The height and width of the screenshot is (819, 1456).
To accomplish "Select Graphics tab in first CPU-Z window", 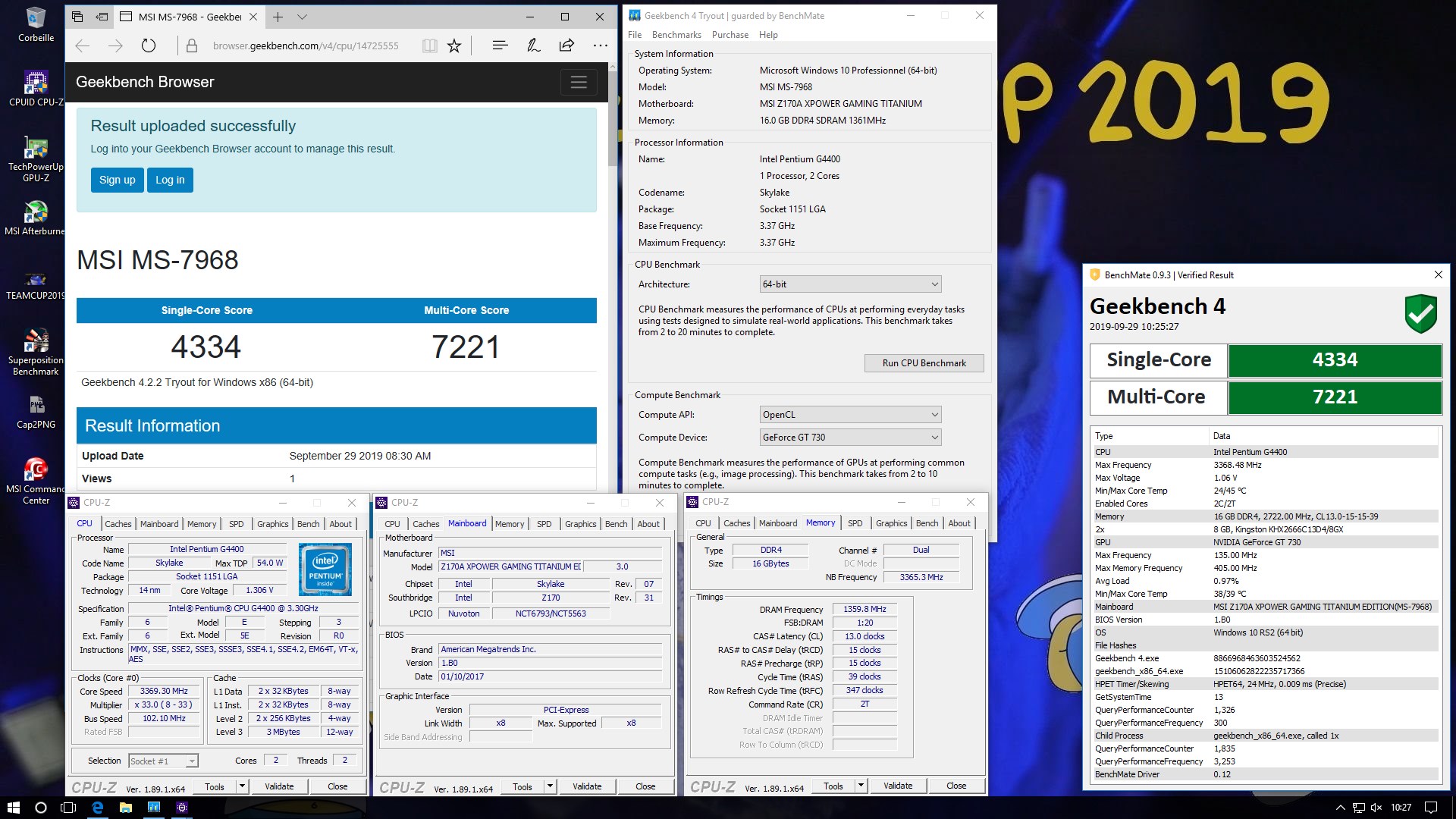I will pyautogui.click(x=273, y=524).
